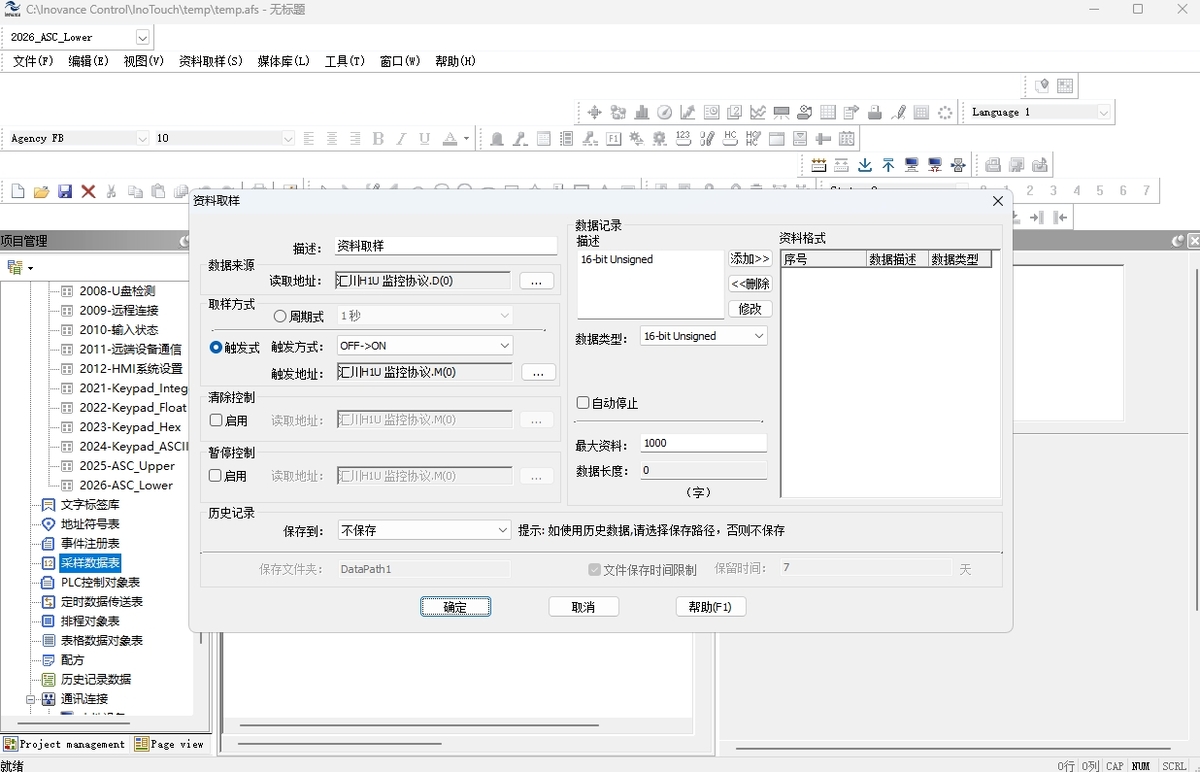Select 2025-ASC_Upper in project tree

127,466
